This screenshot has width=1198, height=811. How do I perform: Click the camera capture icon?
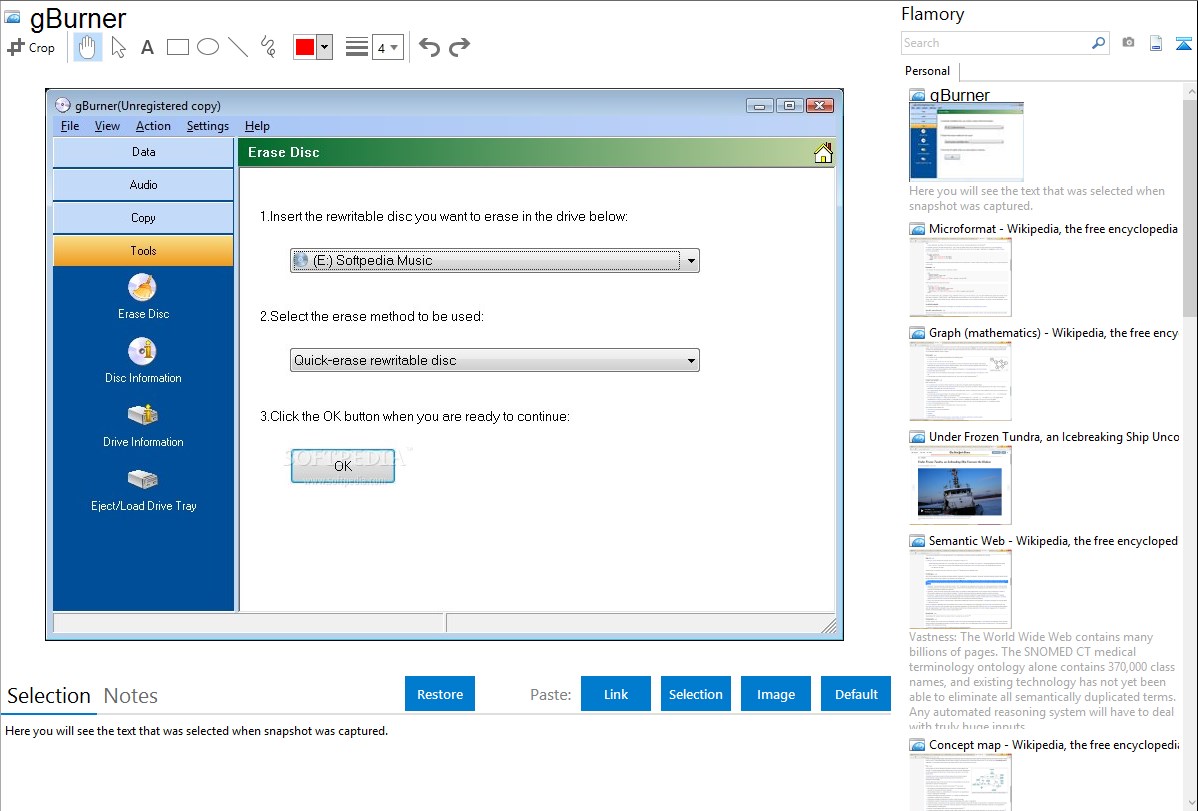click(x=1128, y=43)
